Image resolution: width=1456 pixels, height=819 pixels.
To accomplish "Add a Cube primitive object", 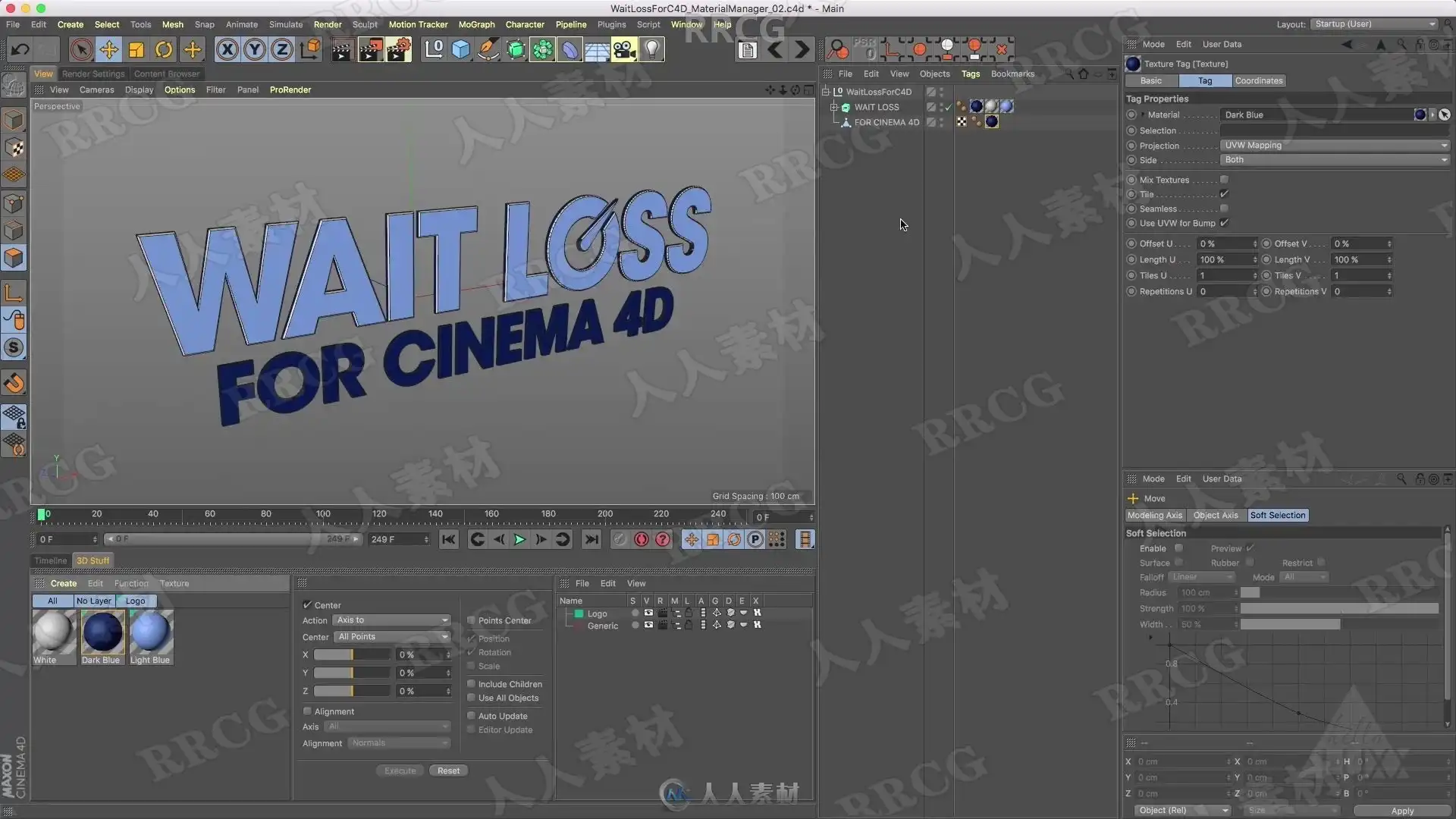I will tap(460, 50).
